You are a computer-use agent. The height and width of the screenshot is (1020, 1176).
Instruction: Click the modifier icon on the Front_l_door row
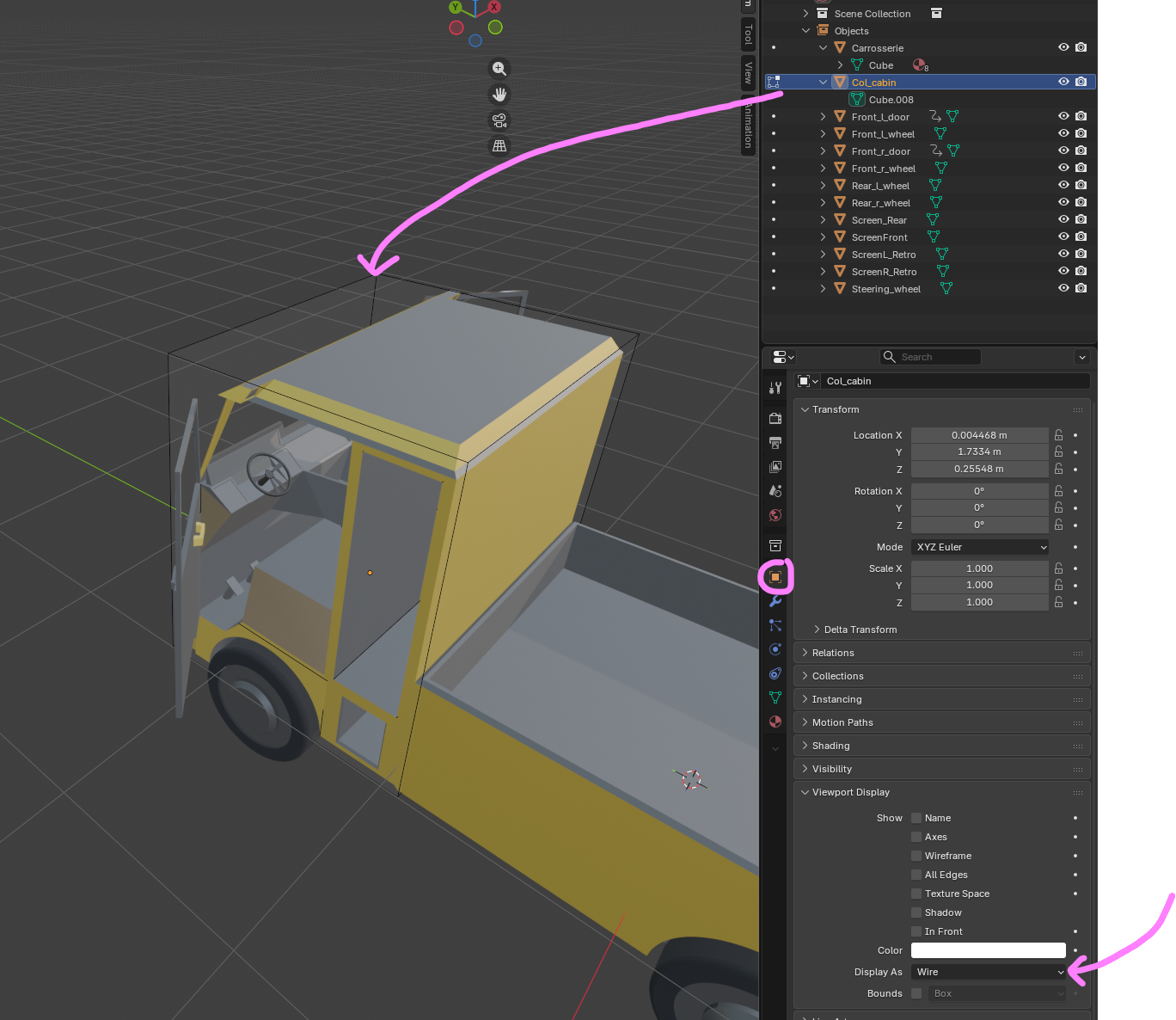[x=935, y=117]
